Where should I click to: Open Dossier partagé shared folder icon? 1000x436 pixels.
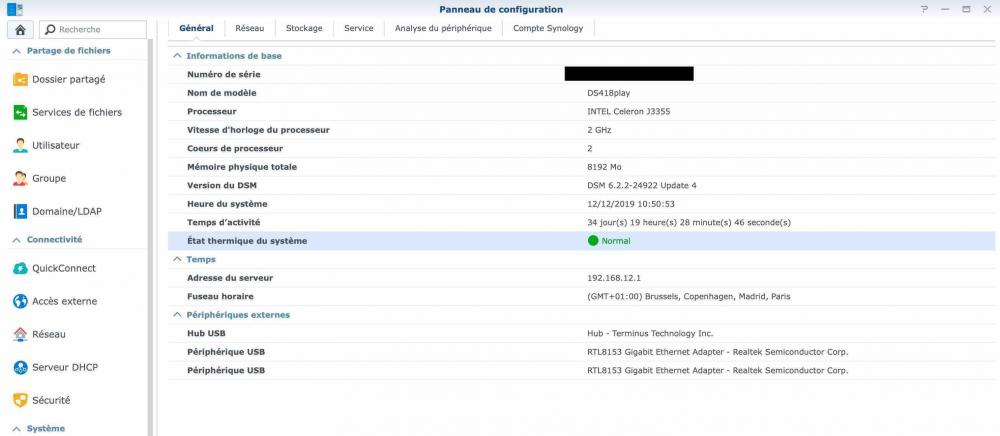point(20,80)
